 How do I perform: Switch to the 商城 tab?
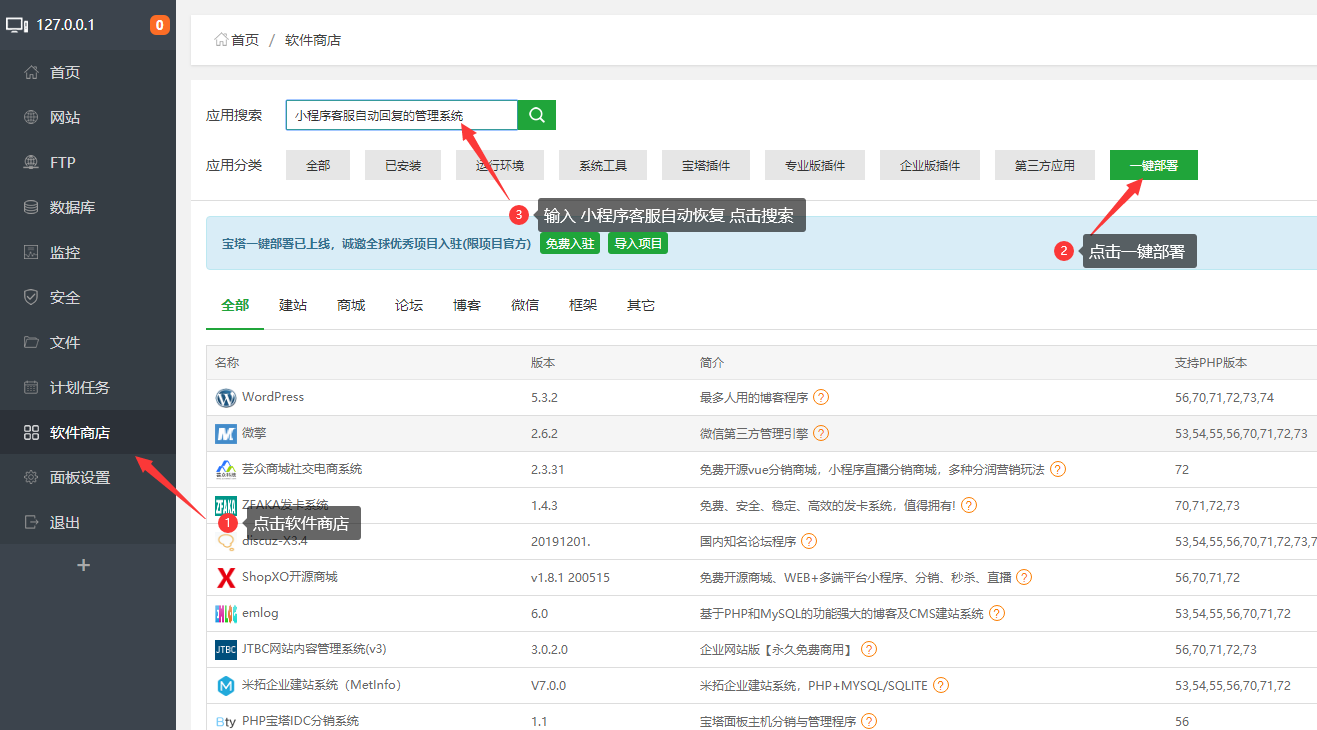click(351, 305)
